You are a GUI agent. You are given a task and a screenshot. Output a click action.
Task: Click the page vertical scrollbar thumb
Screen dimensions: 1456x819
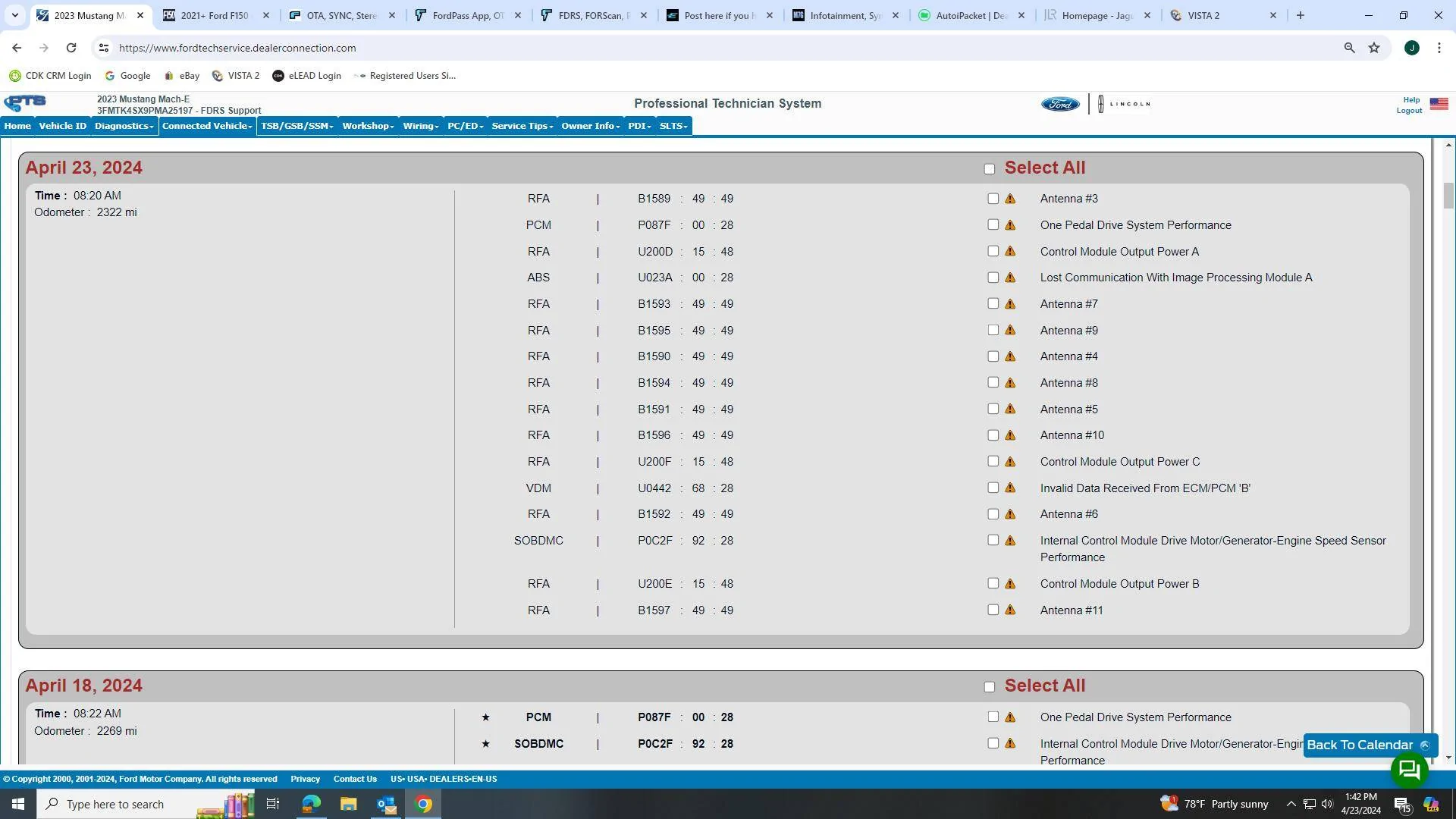[x=1448, y=196]
